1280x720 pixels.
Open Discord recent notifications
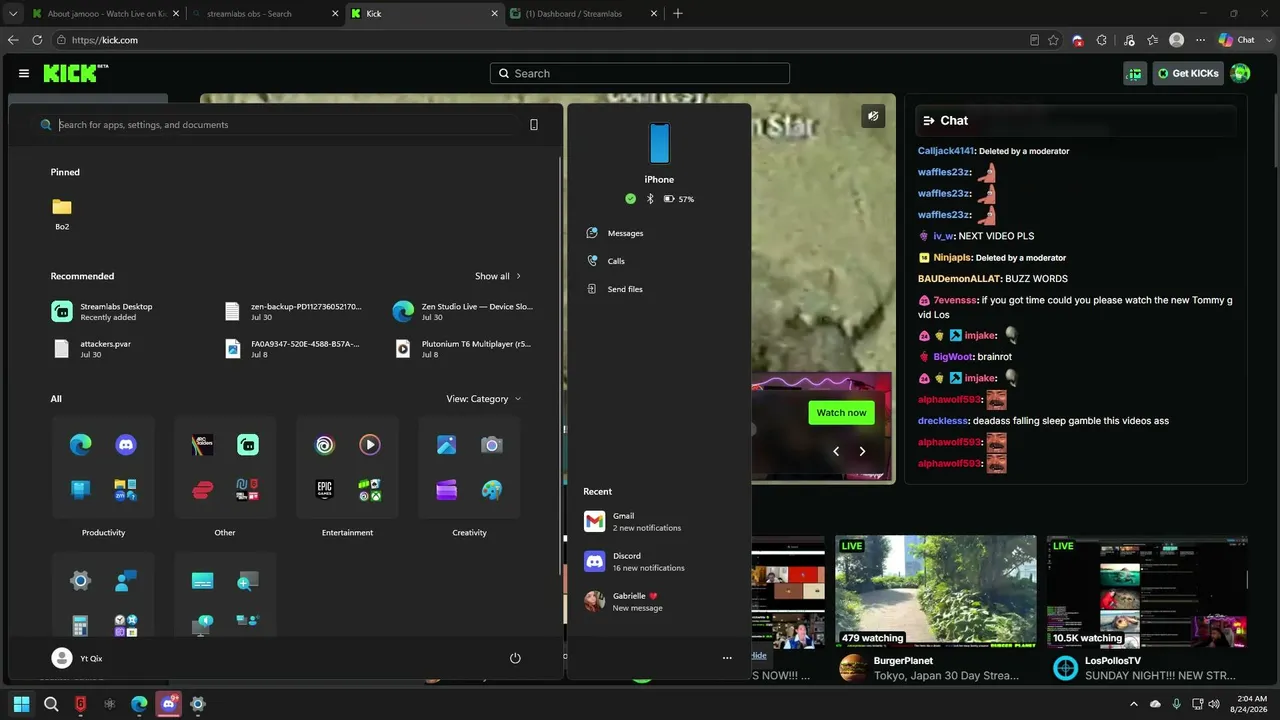pyautogui.click(x=660, y=562)
